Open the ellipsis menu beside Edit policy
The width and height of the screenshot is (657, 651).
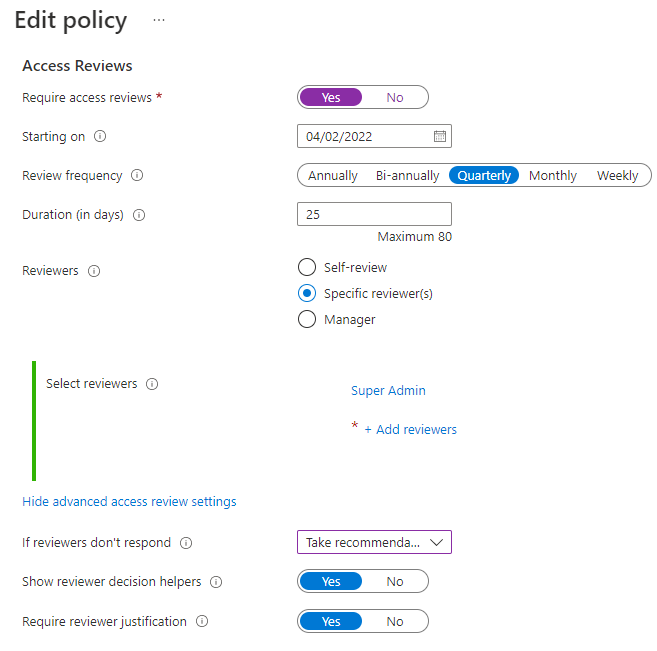(x=158, y=21)
